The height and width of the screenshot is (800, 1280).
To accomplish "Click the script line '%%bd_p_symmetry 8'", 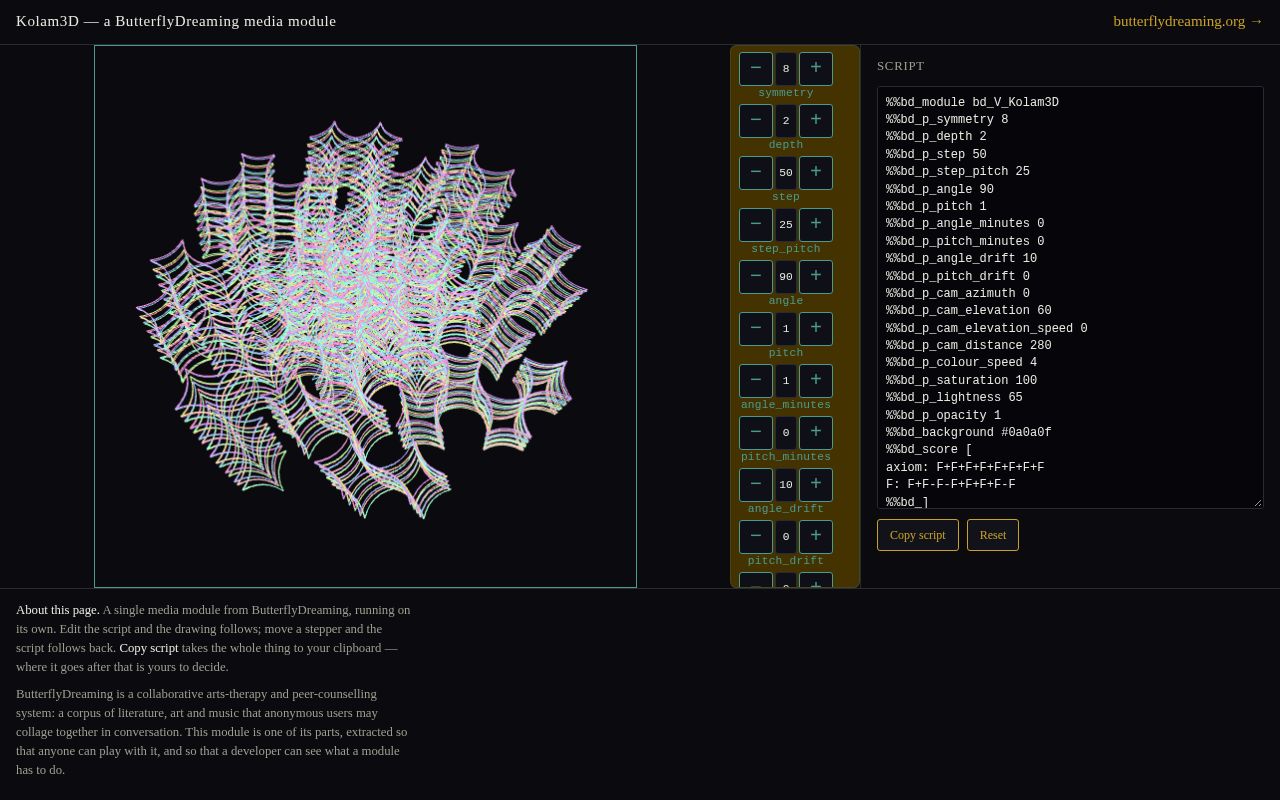I will pyautogui.click(x=947, y=120).
